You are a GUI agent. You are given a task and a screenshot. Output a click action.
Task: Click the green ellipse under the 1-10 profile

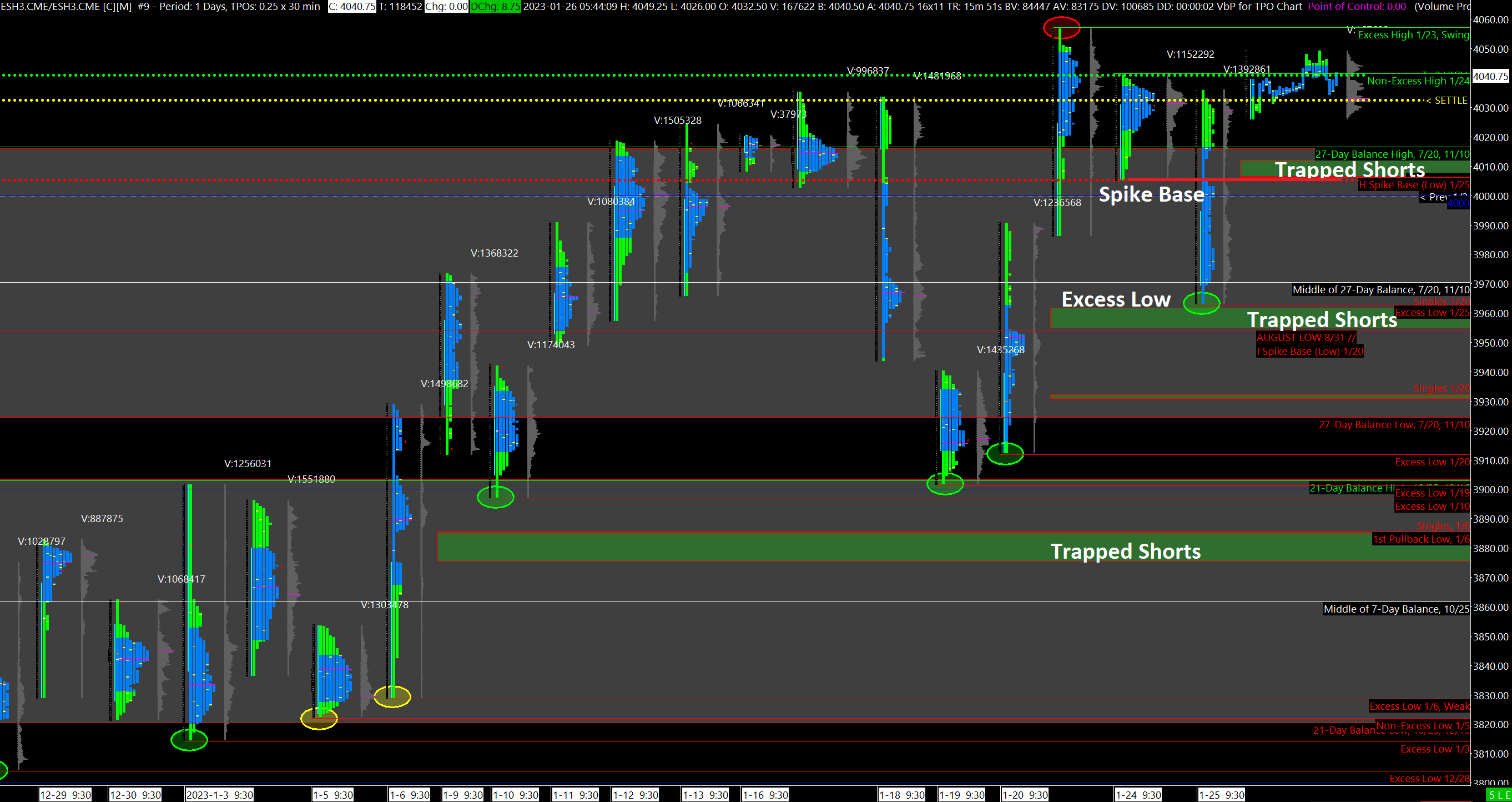click(495, 497)
